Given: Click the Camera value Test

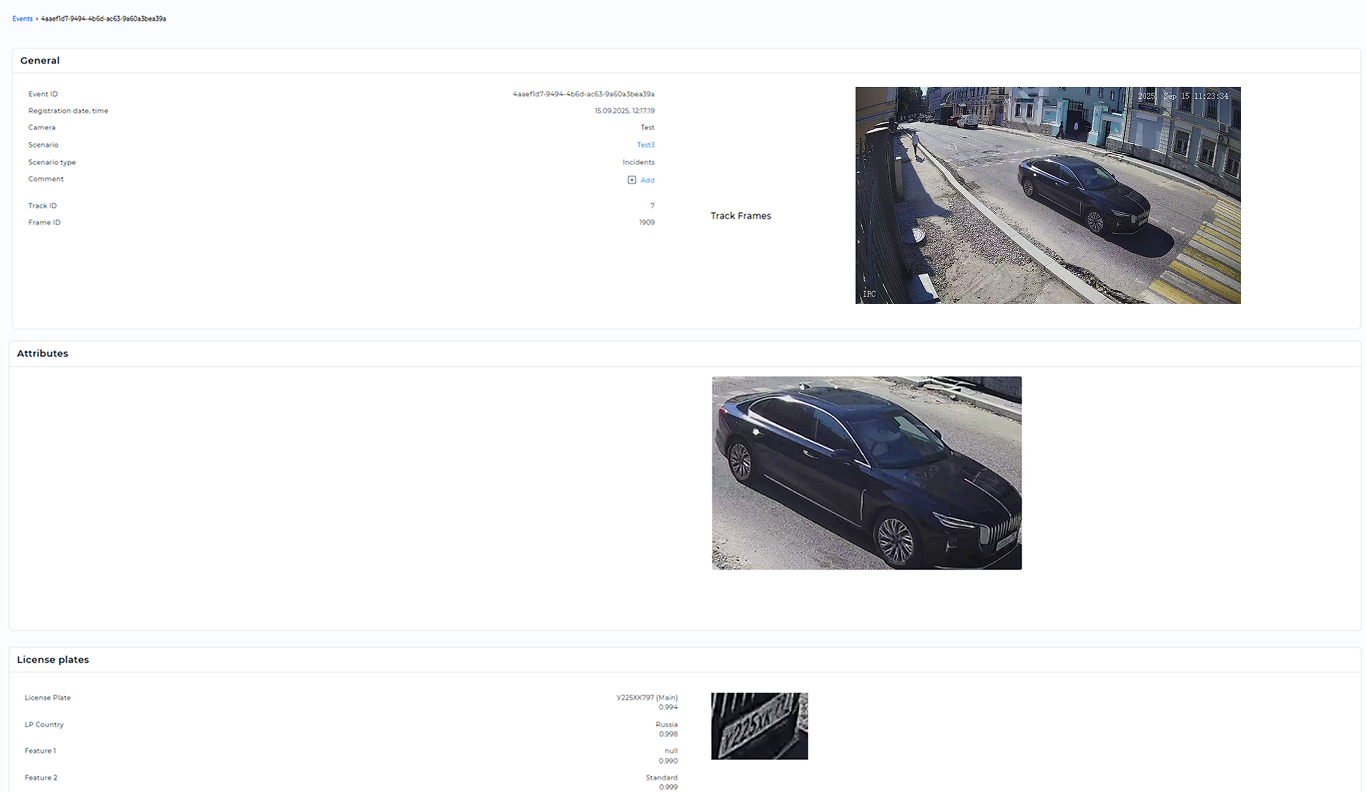Looking at the screenshot, I should pos(647,128).
